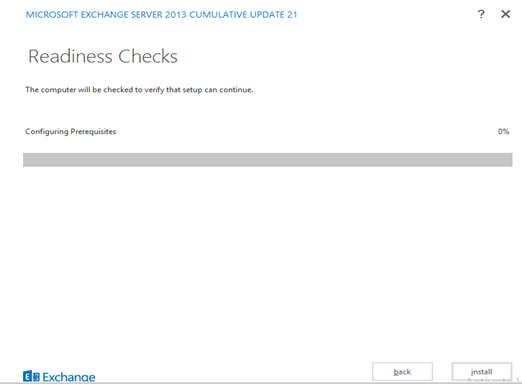Image resolution: width=522 pixels, height=384 pixels.
Task: Select the Configuring Prerequisites label
Action: click(x=71, y=131)
